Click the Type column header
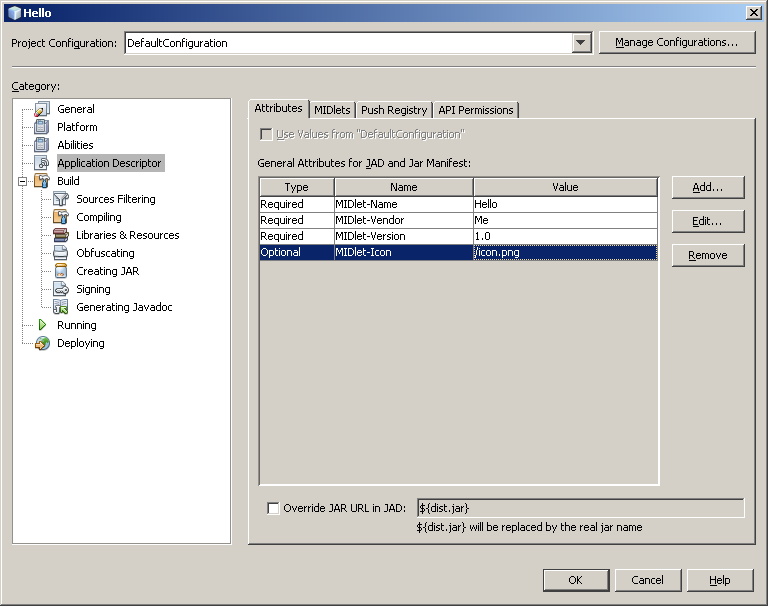The height and width of the screenshot is (606, 768). (x=297, y=187)
